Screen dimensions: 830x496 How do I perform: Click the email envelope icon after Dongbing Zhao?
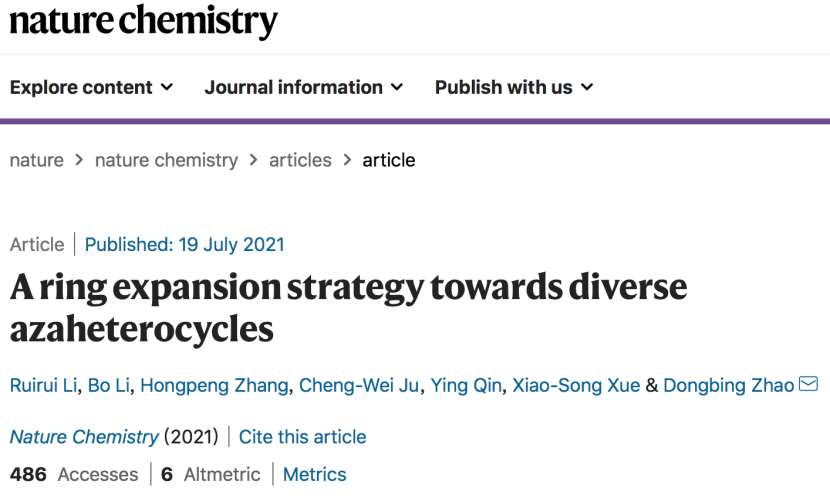pyautogui.click(x=808, y=384)
